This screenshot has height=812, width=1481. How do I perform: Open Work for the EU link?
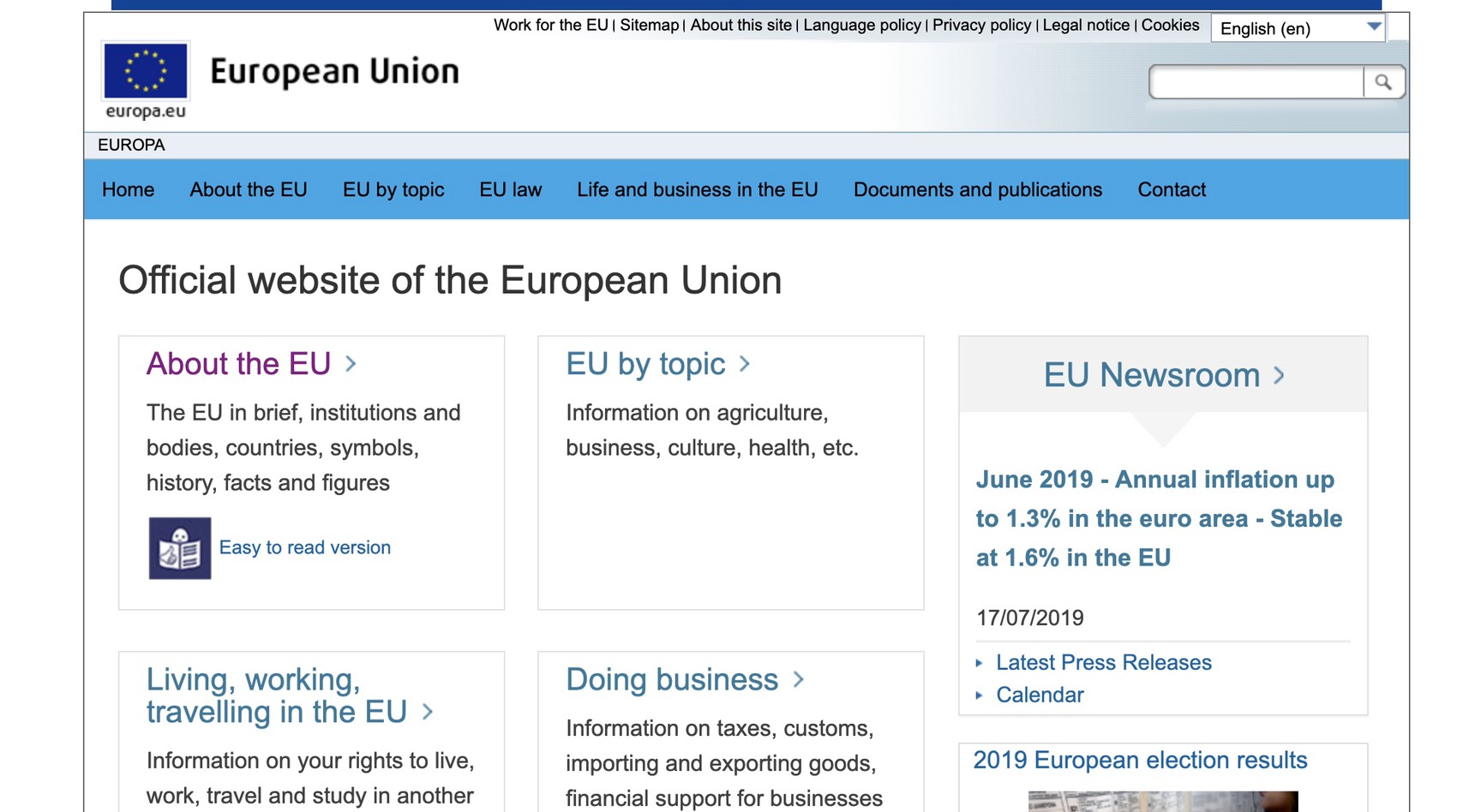[551, 25]
